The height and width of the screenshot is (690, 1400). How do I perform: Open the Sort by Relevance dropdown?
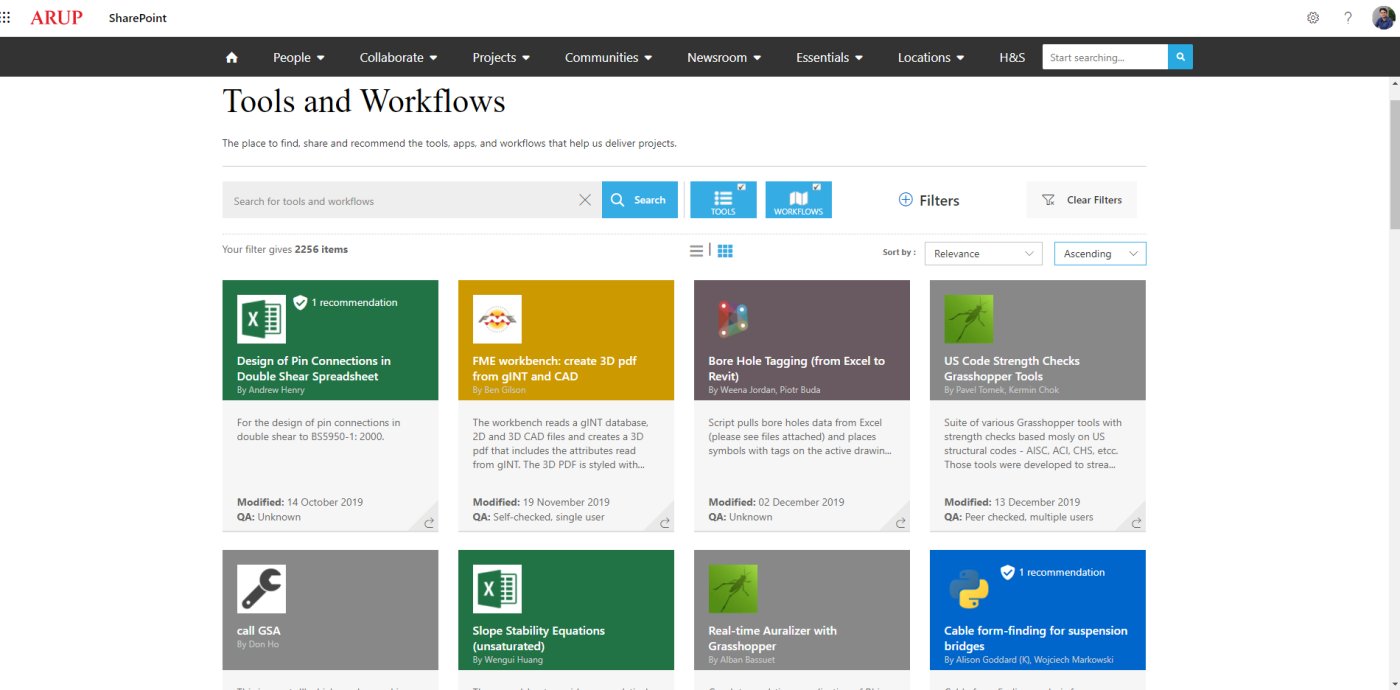coord(983,254)
